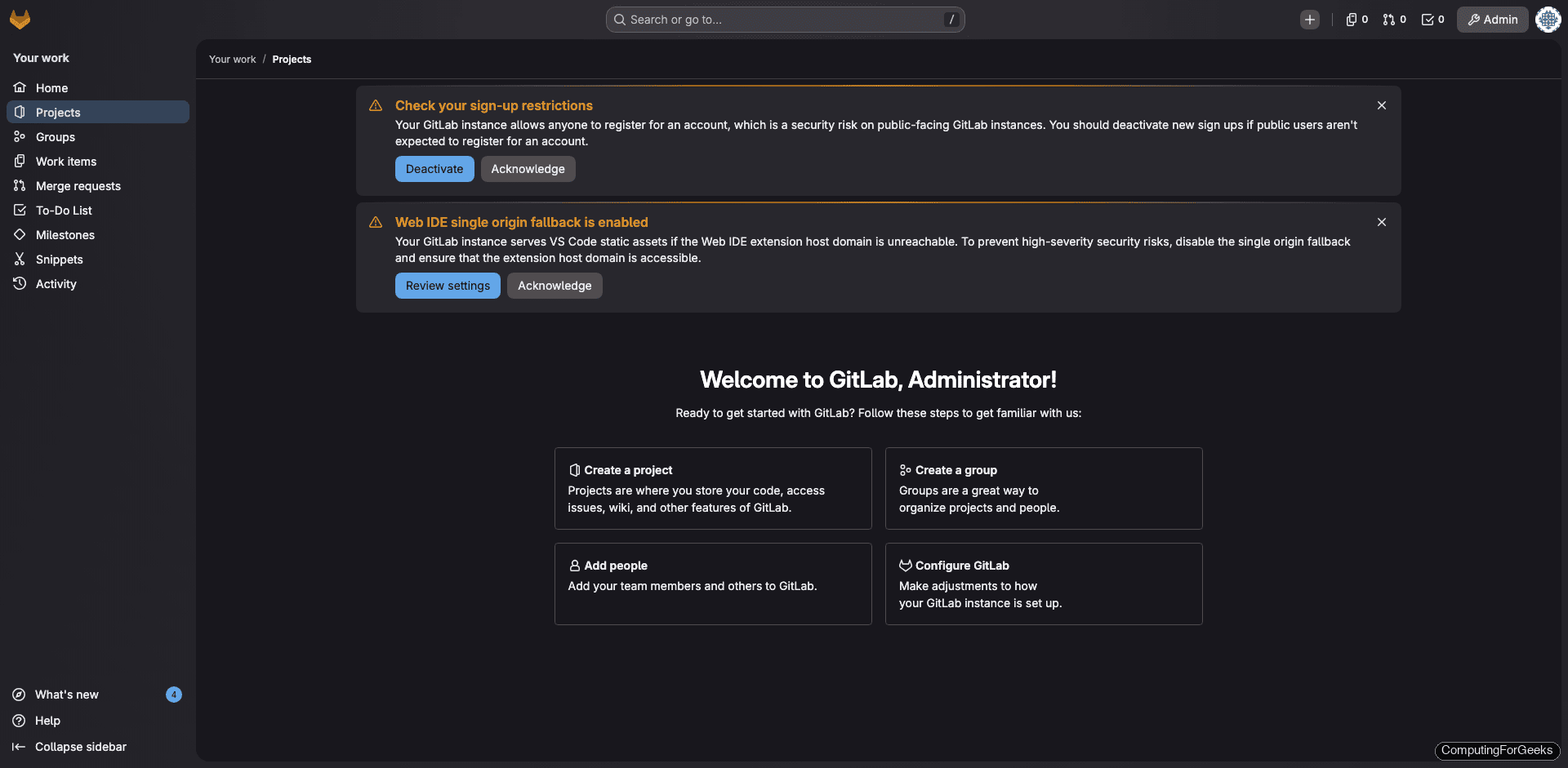The height and width of the screenshot is (768, 1568).
Task: Open the Admin area
Action: tap(1491, 19)
